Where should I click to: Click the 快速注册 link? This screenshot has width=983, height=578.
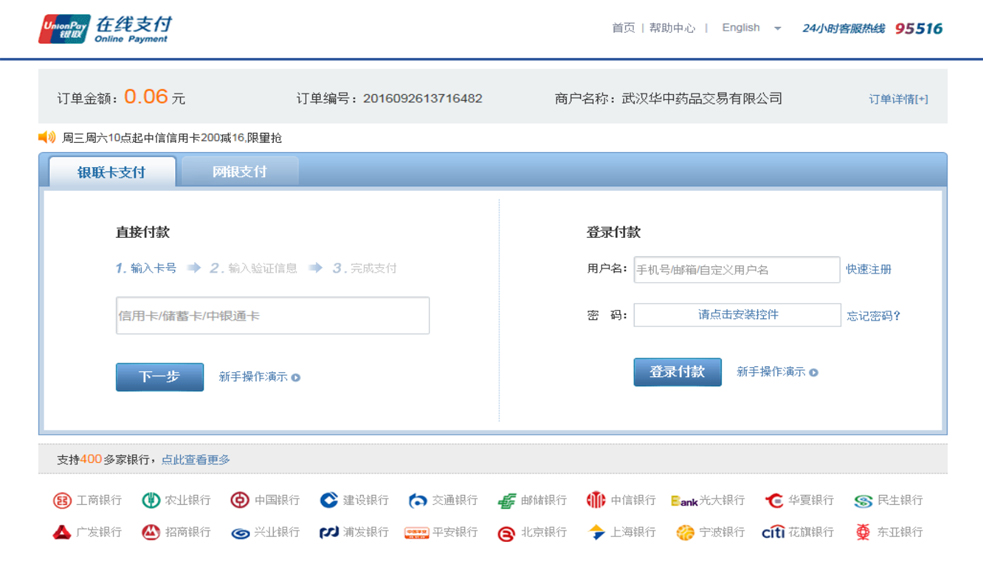(868, 270)
